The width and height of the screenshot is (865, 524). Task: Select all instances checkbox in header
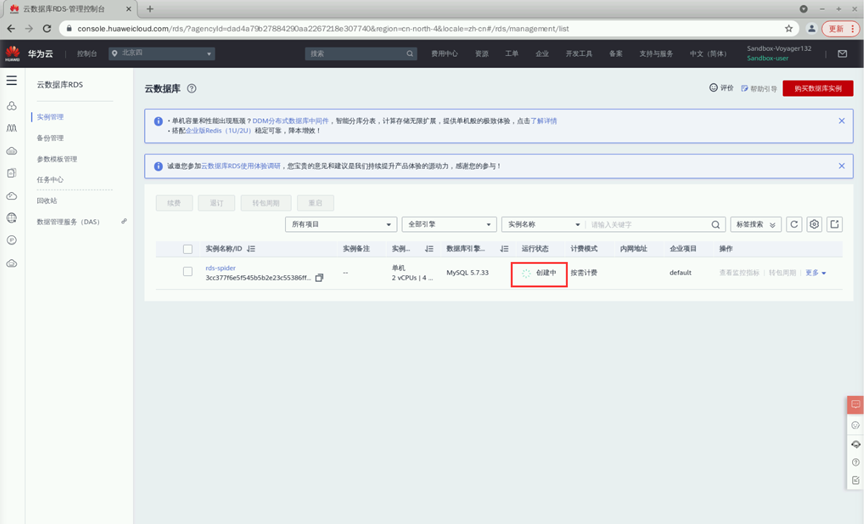188,249
